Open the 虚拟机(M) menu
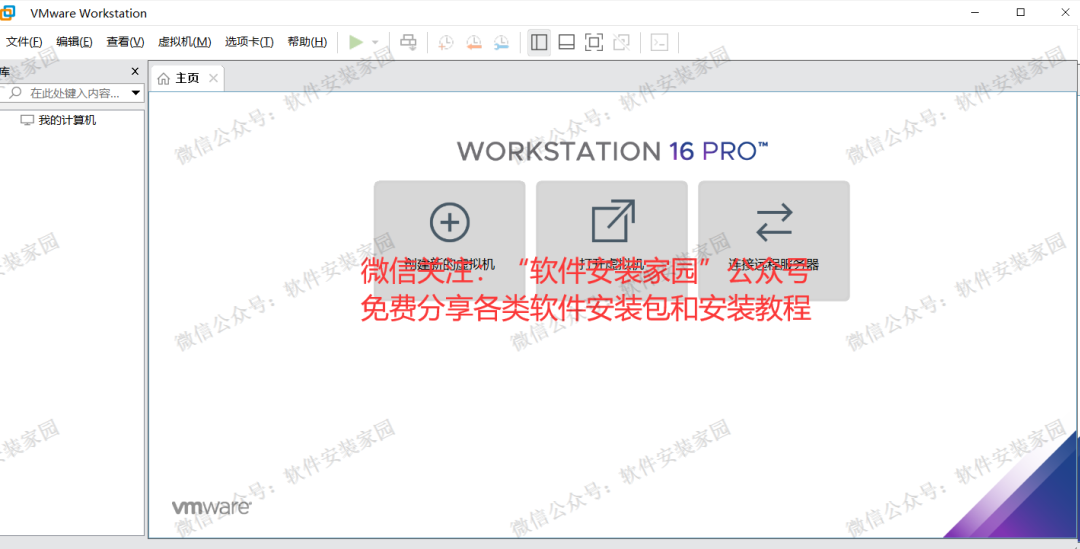This screenshot has width=1080, height=549. coord(185,42)
